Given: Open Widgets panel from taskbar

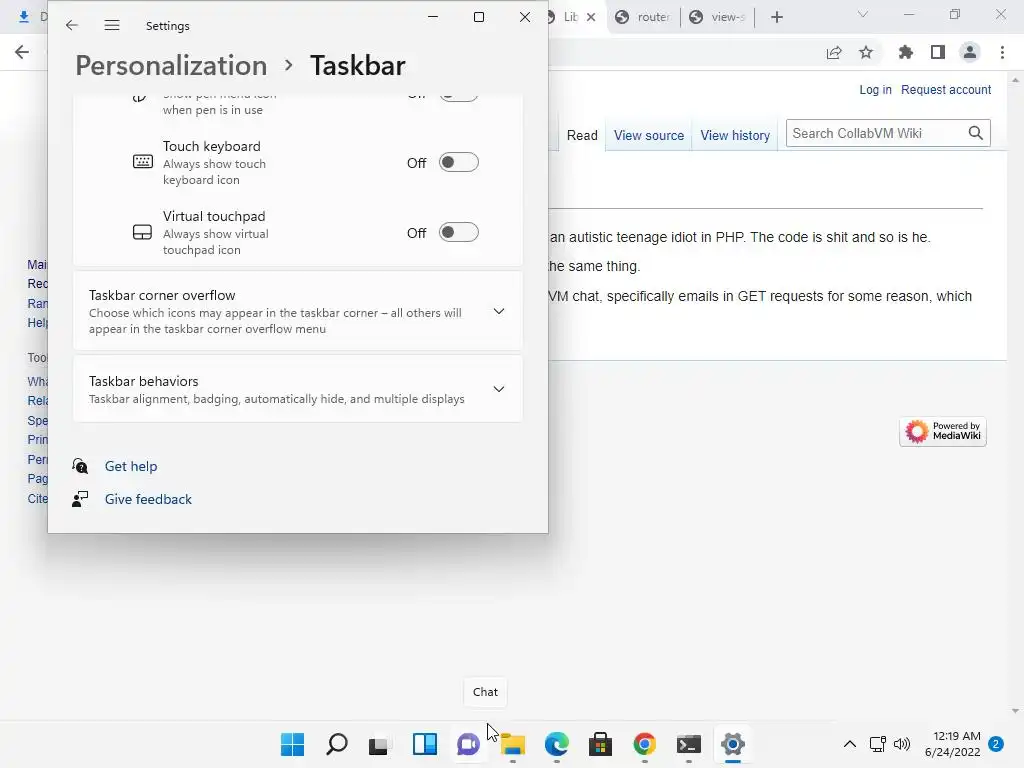Looking at the screenshot, I should [424, 744].
